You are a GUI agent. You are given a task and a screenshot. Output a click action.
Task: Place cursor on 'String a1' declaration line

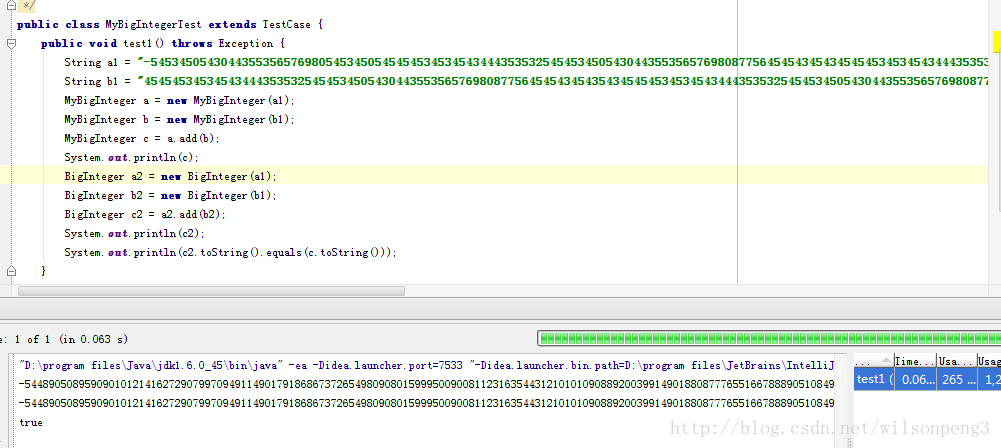point(526,63)
